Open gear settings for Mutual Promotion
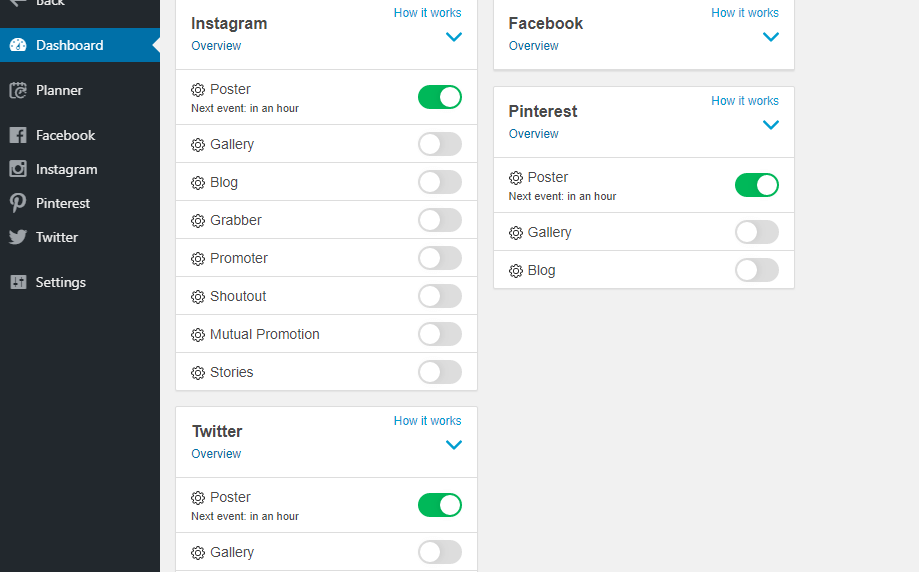This screenshot has height=572, width=919. [198, 335]
